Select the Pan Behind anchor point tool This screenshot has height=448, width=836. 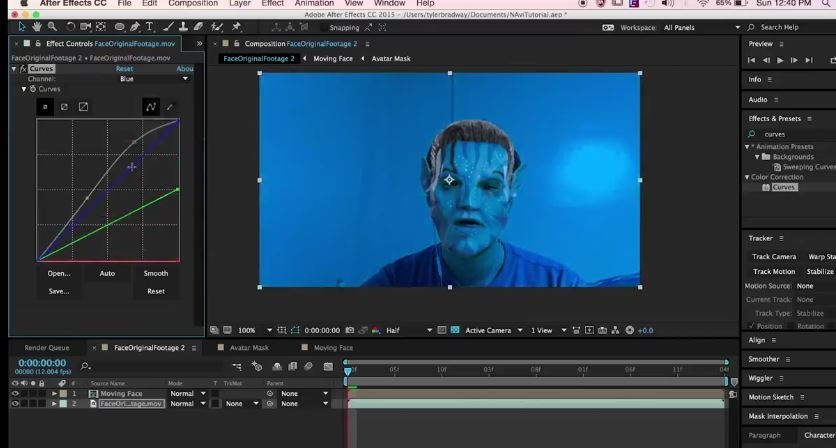[101, 27]
